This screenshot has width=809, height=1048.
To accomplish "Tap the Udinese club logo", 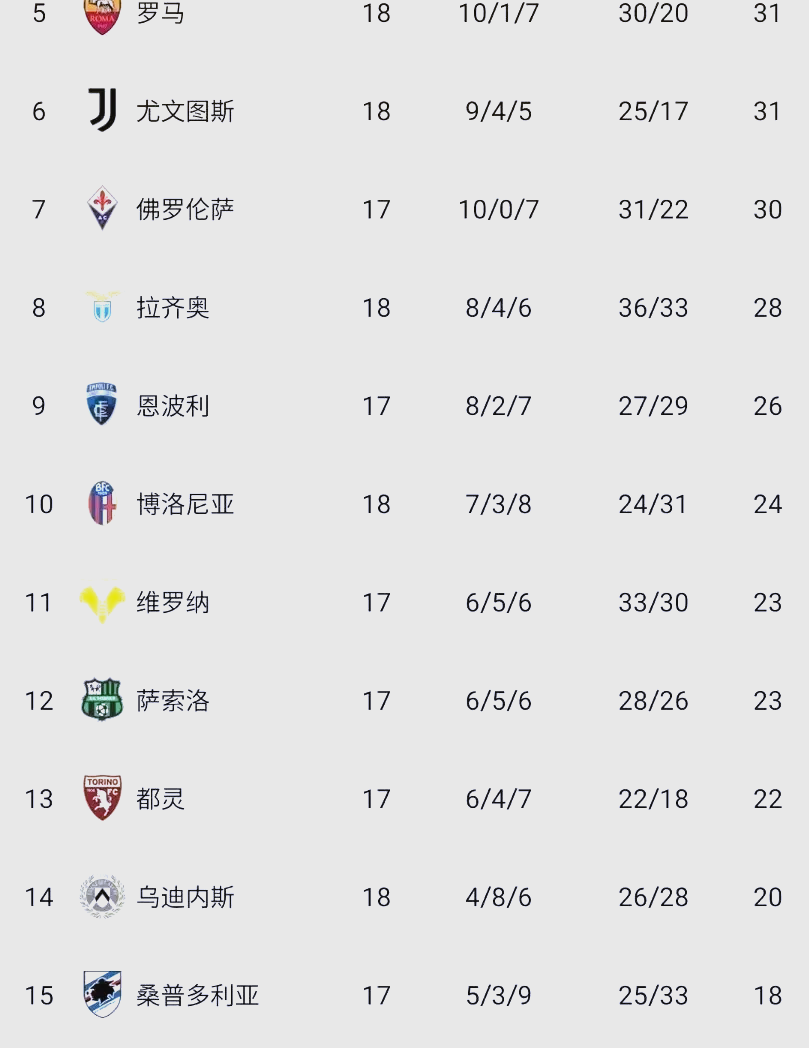I will tap(102, 897).
